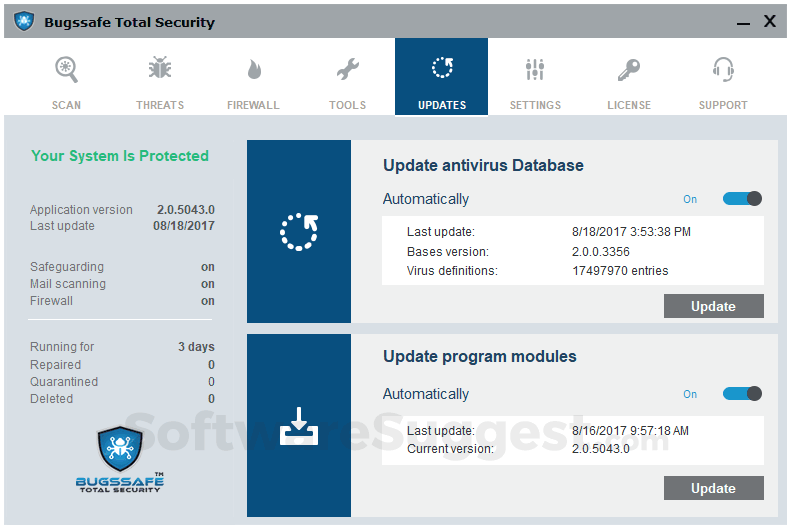Screen dimensions: 792x530
Task: Open the Settings sliders icon
Action: click(535, 70)
